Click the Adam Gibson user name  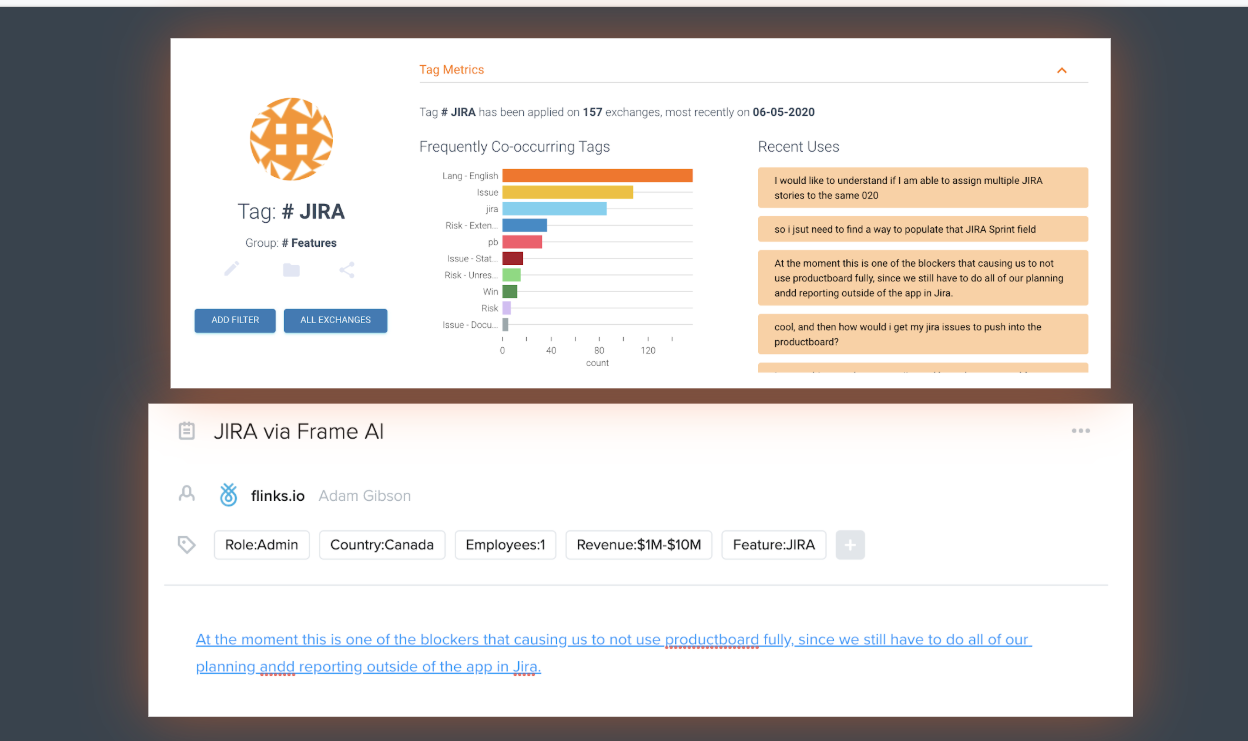pos(365,496)
